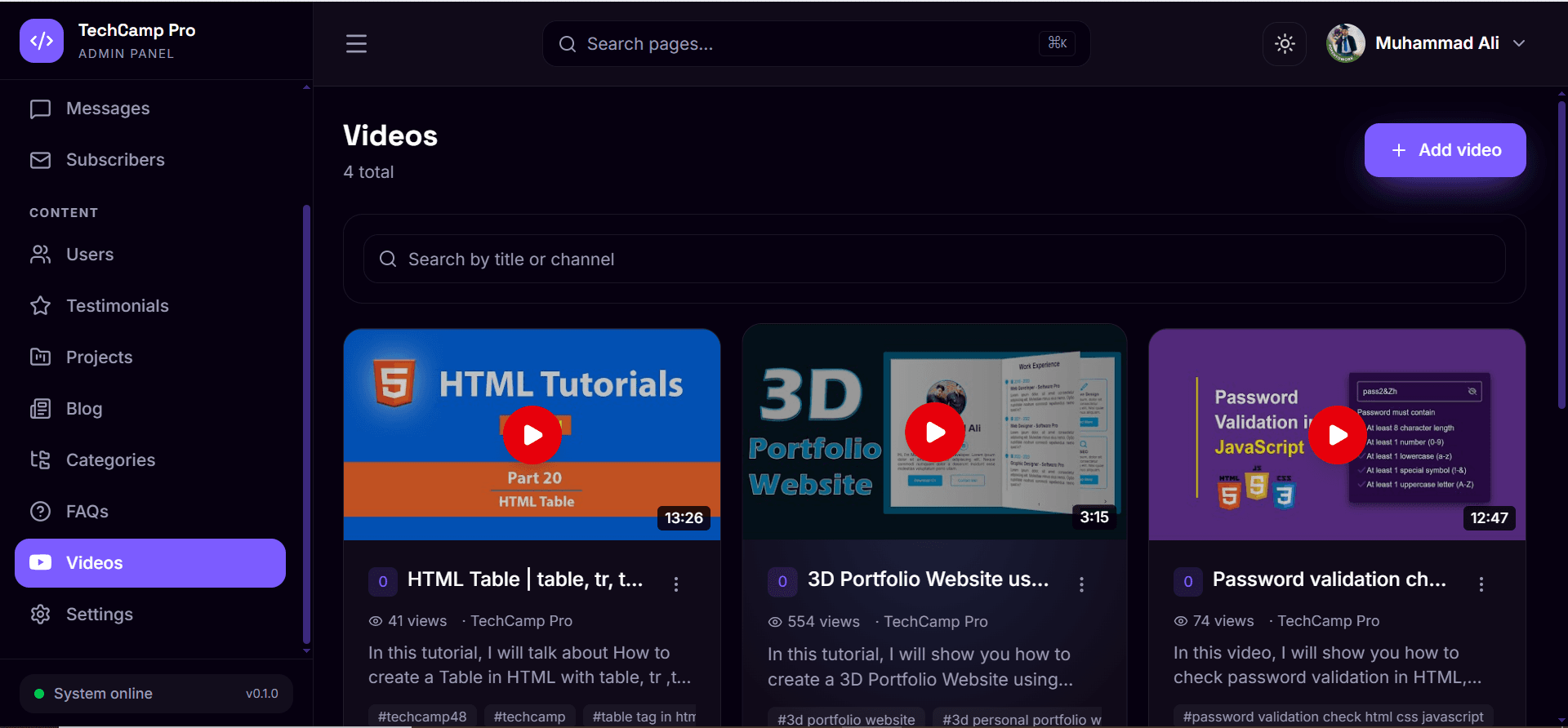Open Testimonials section

click(x=150, y=306)
